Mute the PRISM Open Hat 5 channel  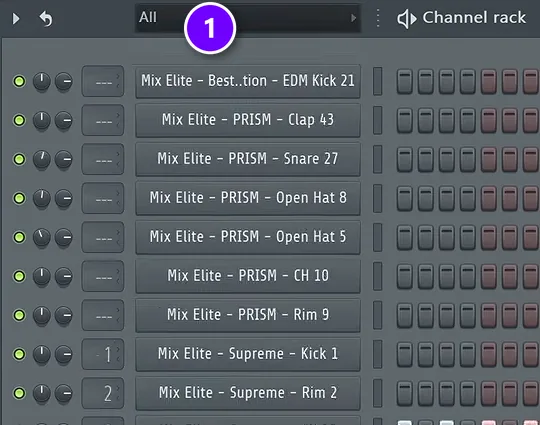click(x=19, y=237)
